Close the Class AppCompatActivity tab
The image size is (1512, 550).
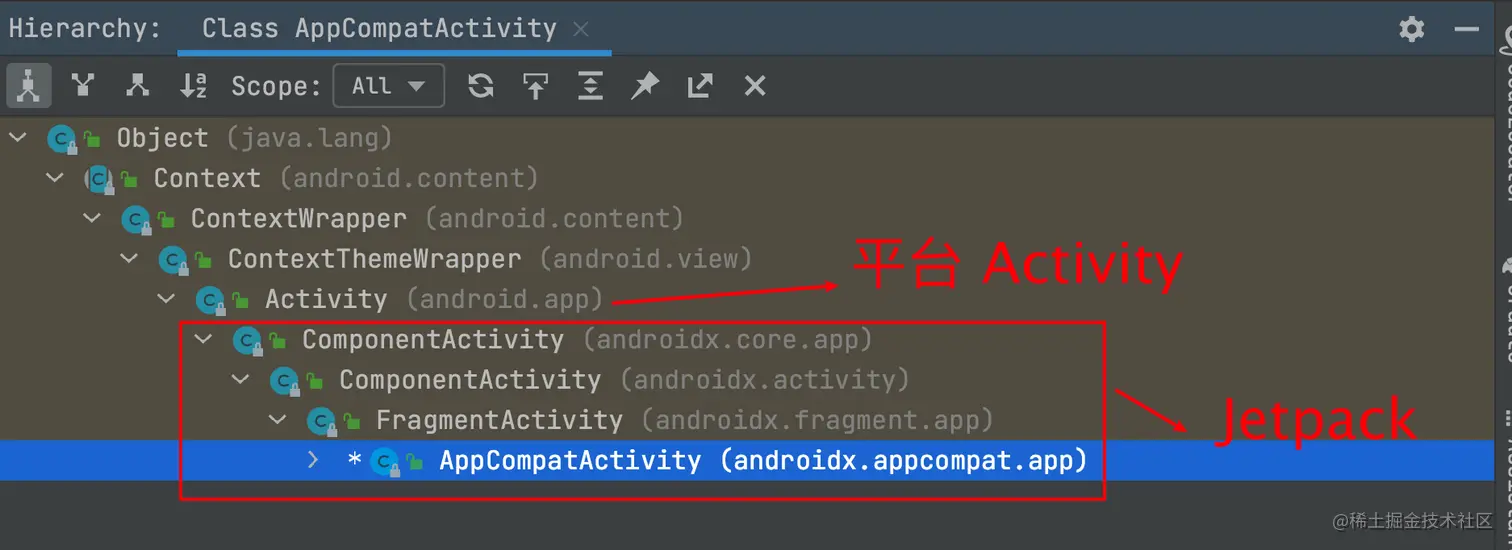click(x=580, y=29)
